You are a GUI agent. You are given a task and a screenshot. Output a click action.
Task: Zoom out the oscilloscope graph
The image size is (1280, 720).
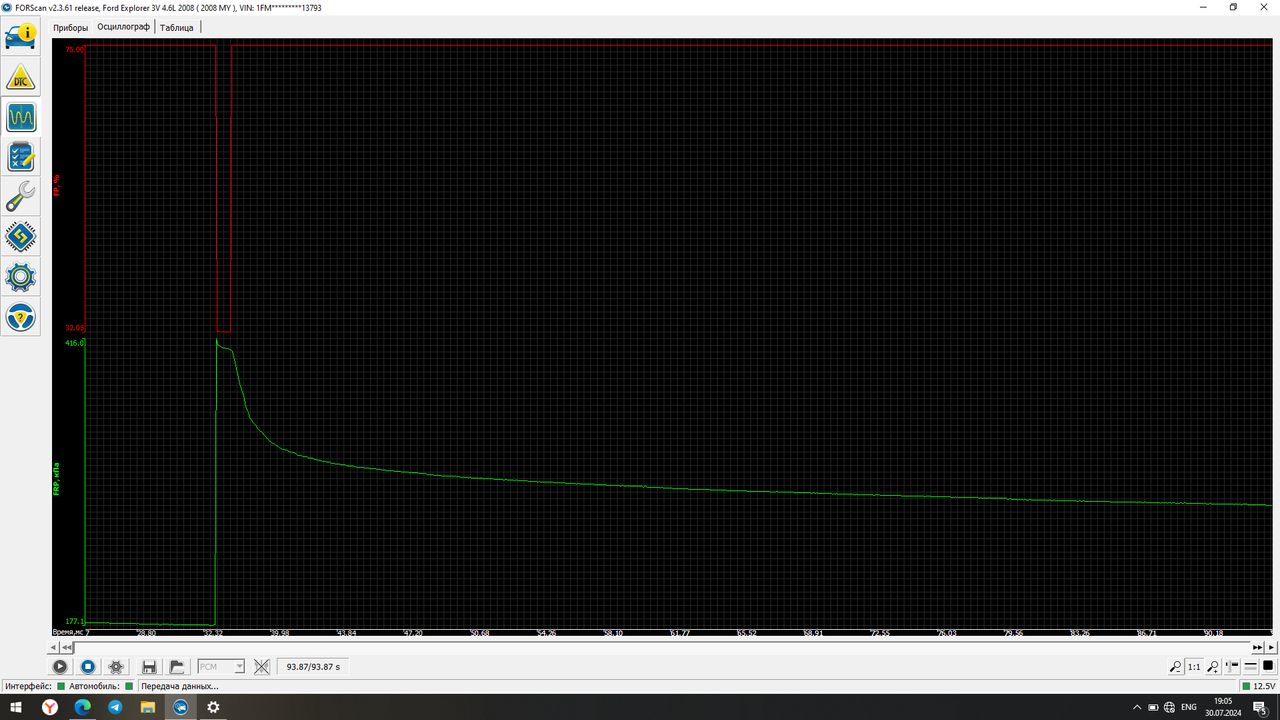coord(1176,666)
